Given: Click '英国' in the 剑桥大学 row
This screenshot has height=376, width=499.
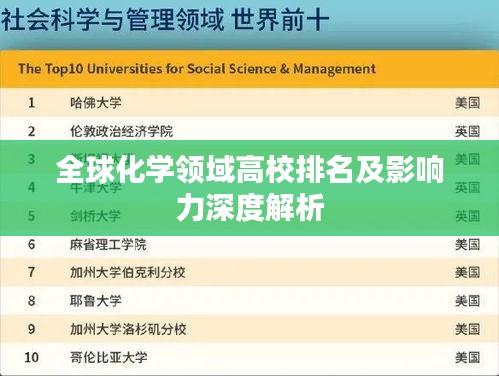Looking at the screenshot, I should point(467,216).
